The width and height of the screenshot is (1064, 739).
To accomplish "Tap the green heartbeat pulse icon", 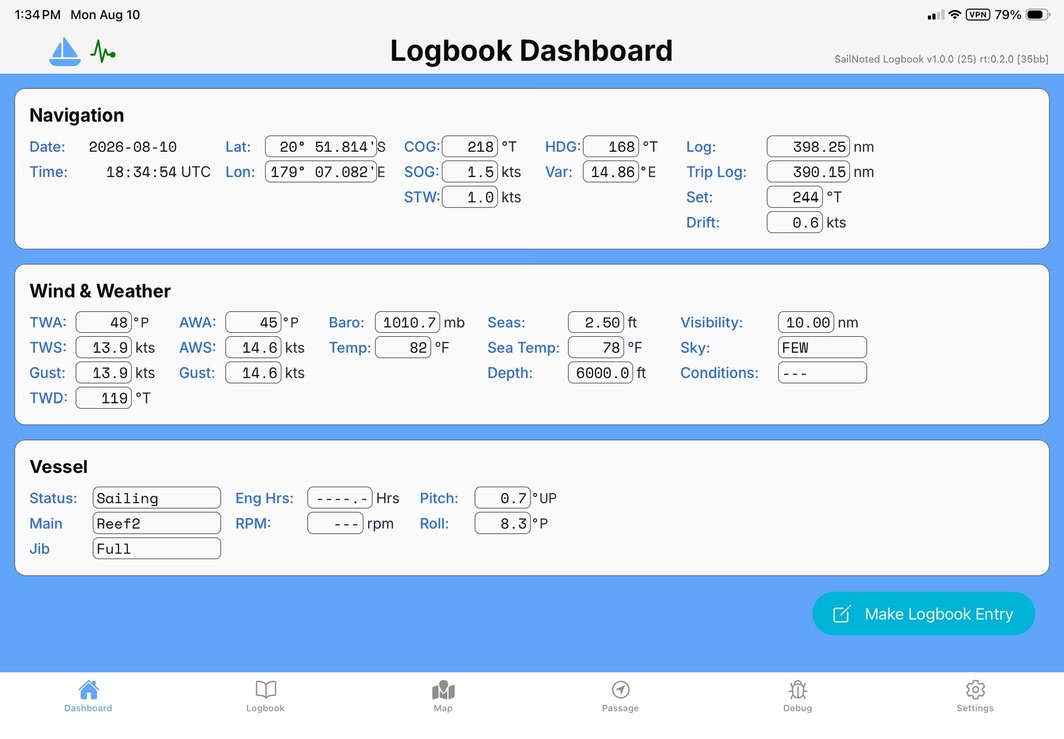I will 102,52.
